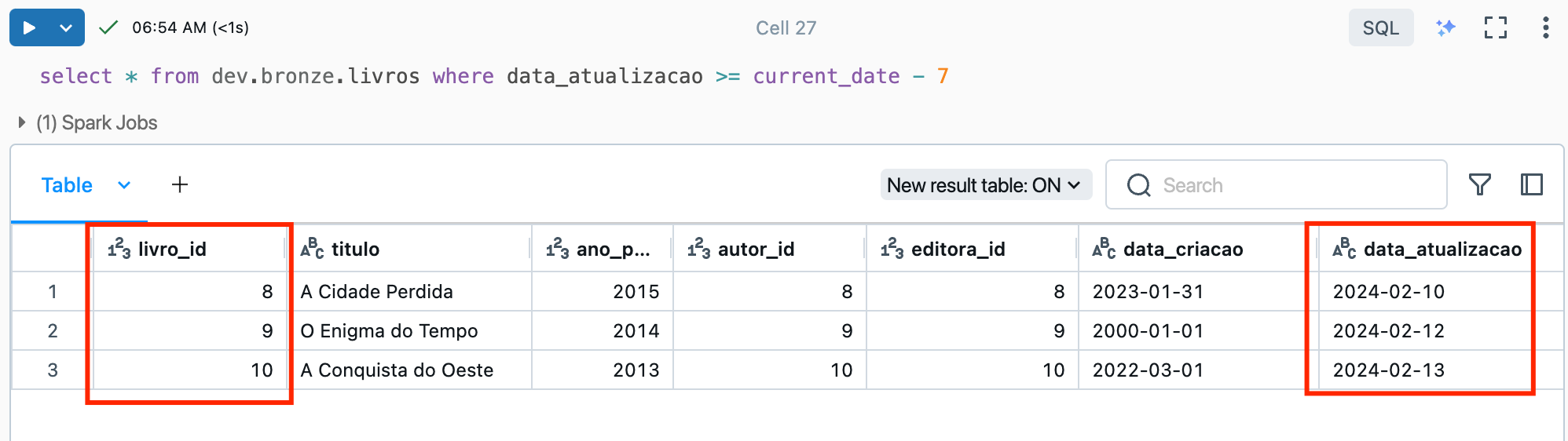Toggle New result table ON setting
This screenshot has height=441, width=1568.
[x=985, y=185]
